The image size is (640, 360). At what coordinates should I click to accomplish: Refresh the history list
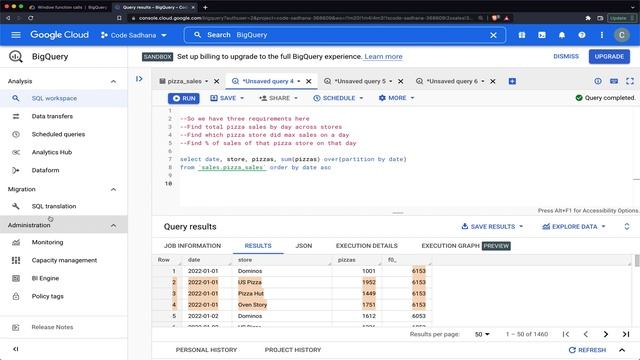[x=587, y=350]
